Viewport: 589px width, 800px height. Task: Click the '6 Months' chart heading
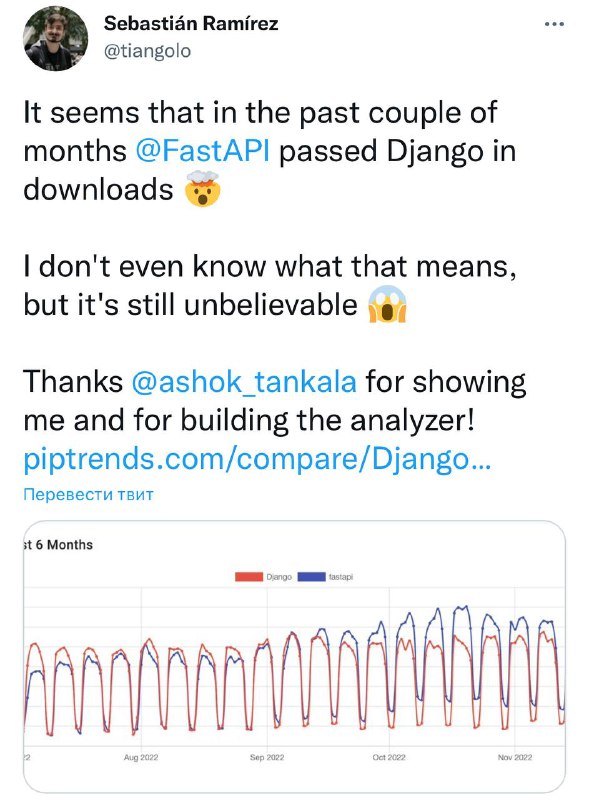point(64,545)
